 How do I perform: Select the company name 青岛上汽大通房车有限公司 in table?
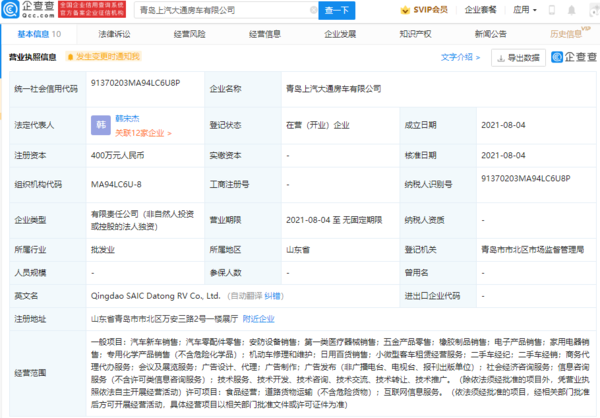pyautogui.click(x=333, y=89)
